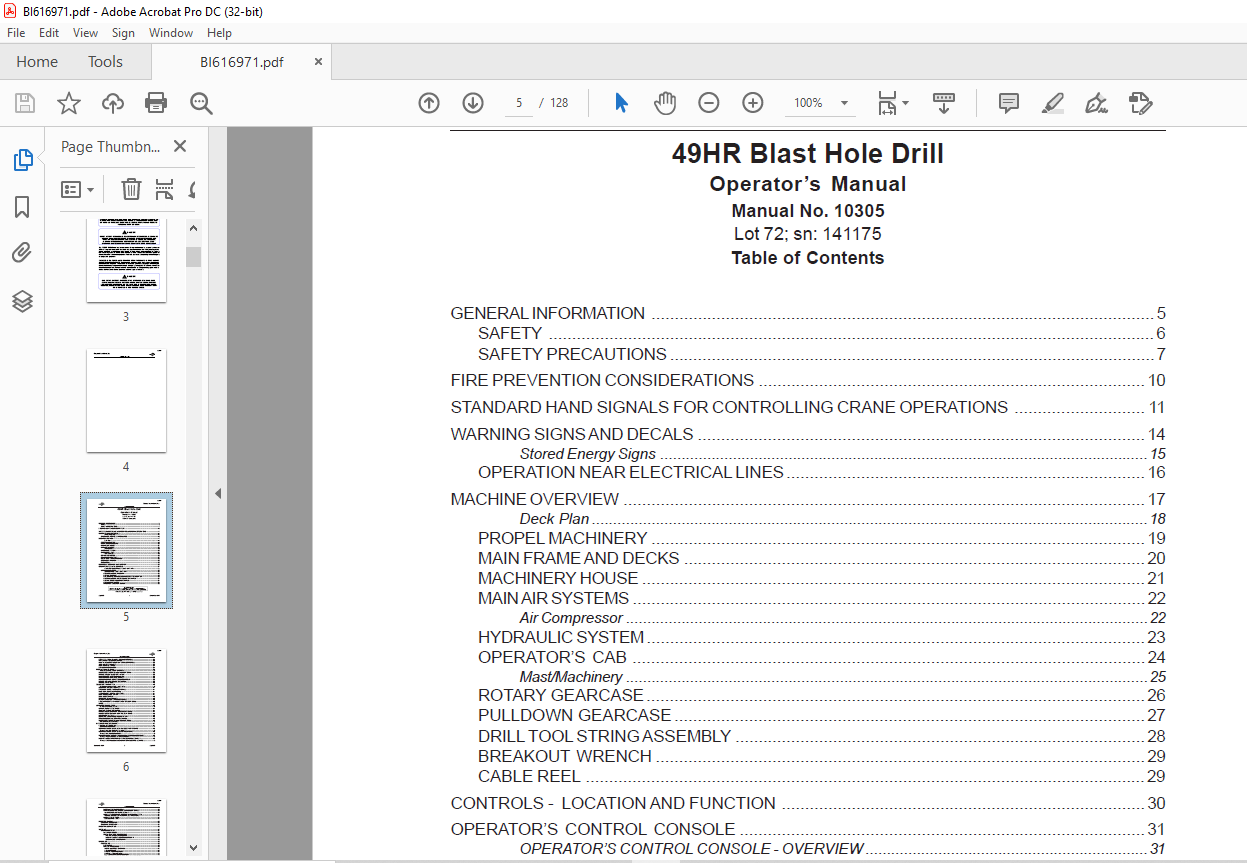This screenshot has width=1247, height=863.
Task: Click the read mode keyboard icon
Action: 944,103
